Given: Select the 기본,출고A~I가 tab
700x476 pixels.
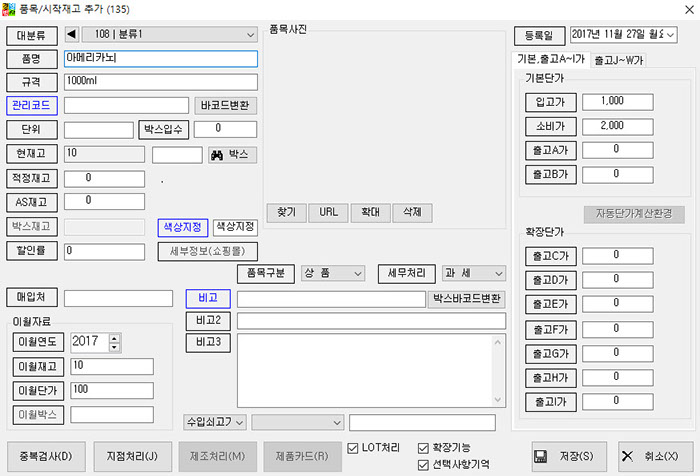Looking at the screenshot, I should click(551, 60).
